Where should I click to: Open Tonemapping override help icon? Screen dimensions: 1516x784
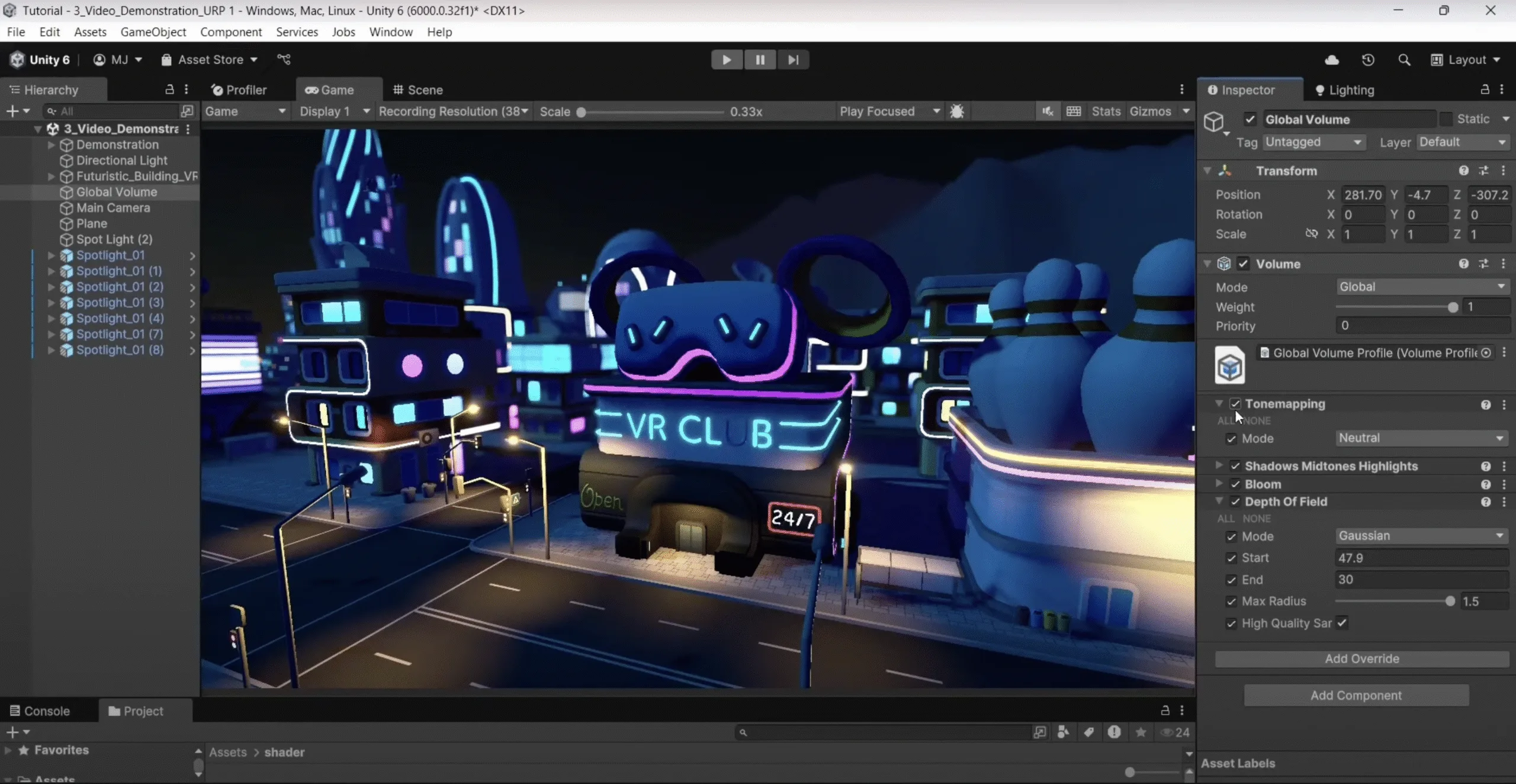click(1486, 404)
